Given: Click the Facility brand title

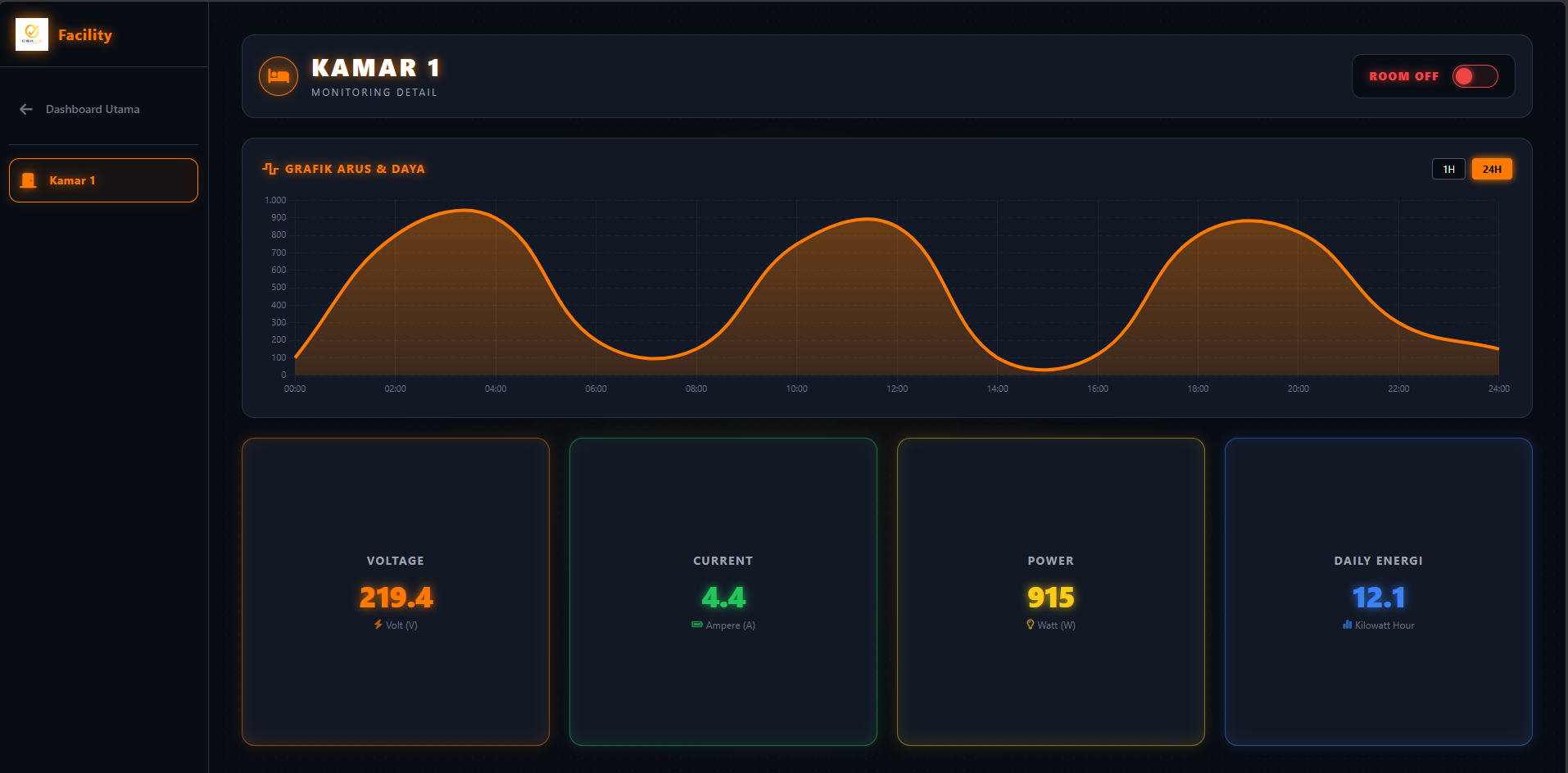Looking at the screenshot, I should click(x=85, y=34).
